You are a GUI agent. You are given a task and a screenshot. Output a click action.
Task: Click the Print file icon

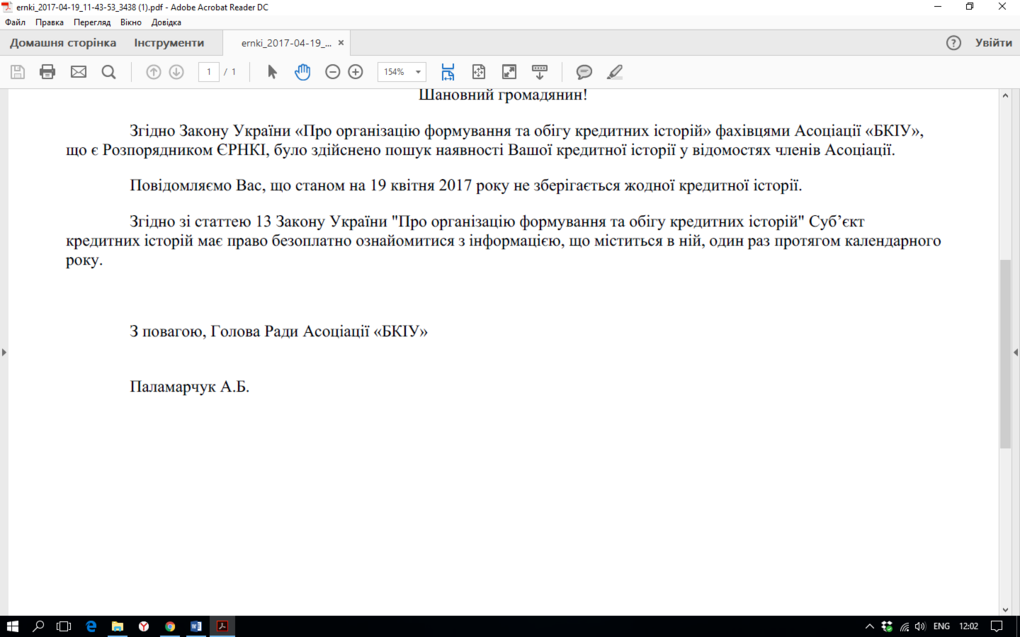(x=47, y=72)
